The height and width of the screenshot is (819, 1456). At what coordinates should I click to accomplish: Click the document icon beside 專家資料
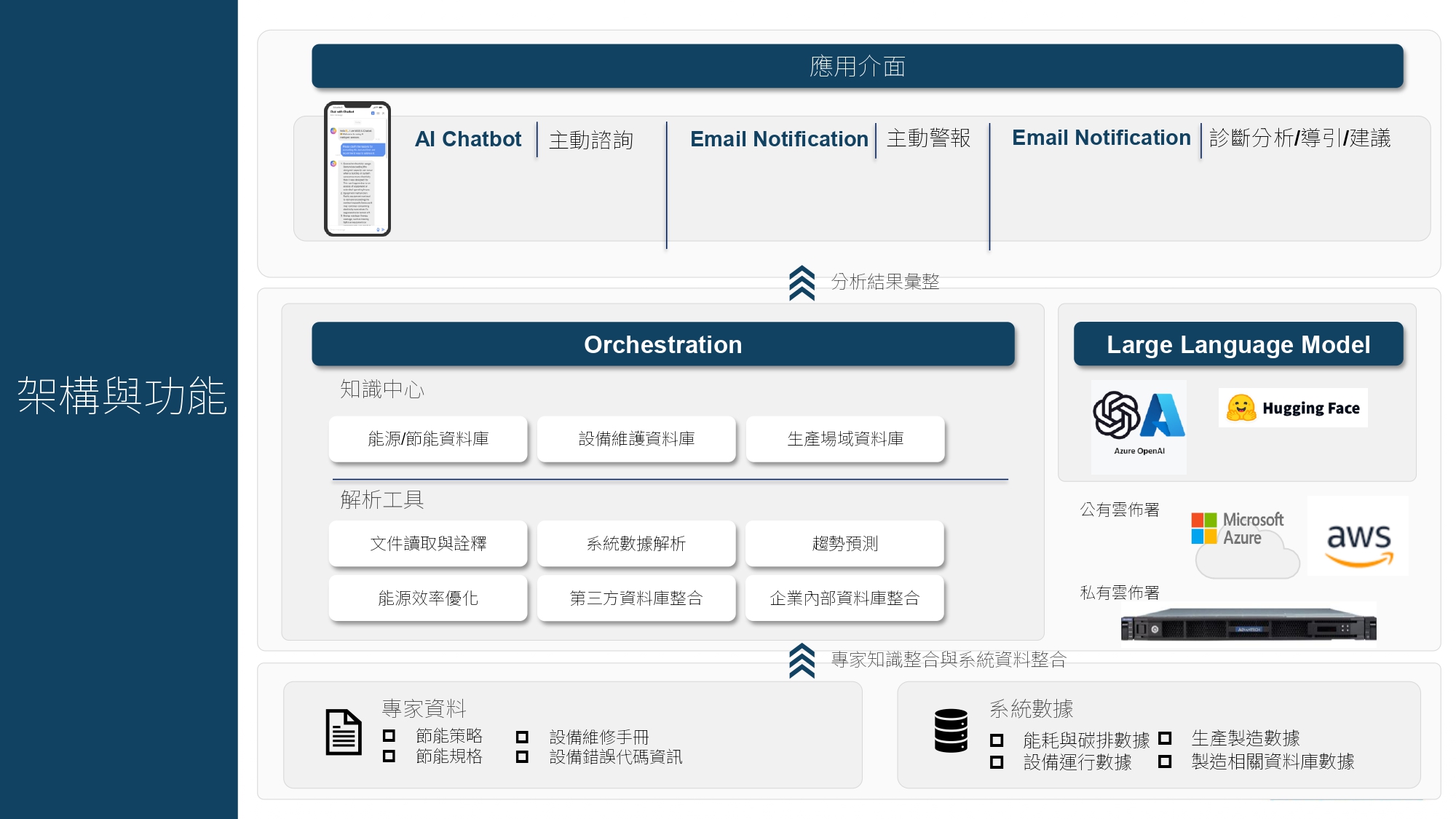tap(343, 732)
